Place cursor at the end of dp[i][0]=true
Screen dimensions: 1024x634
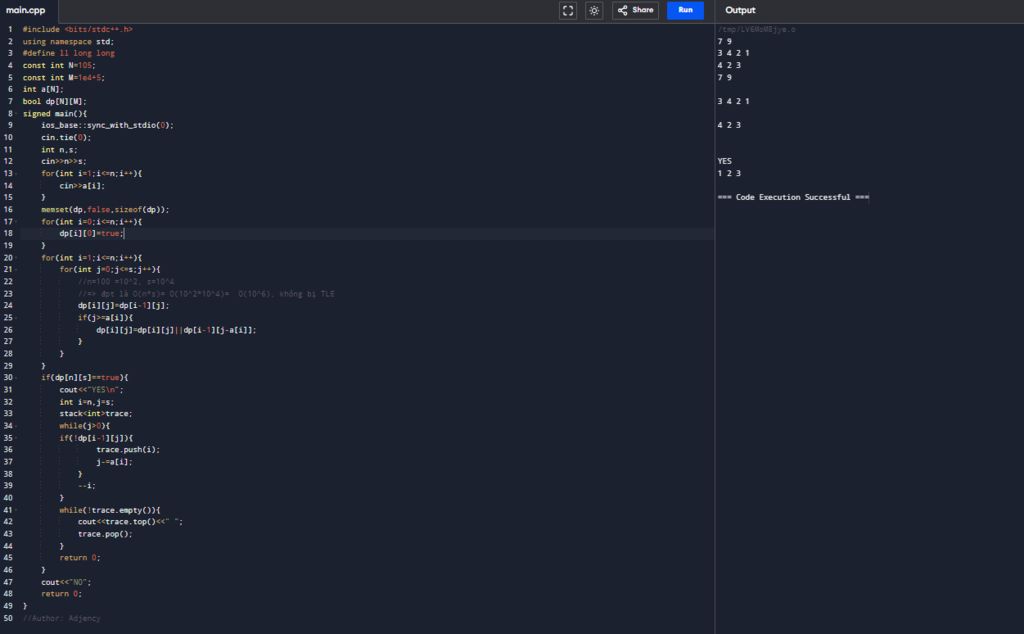pos(124,234)
